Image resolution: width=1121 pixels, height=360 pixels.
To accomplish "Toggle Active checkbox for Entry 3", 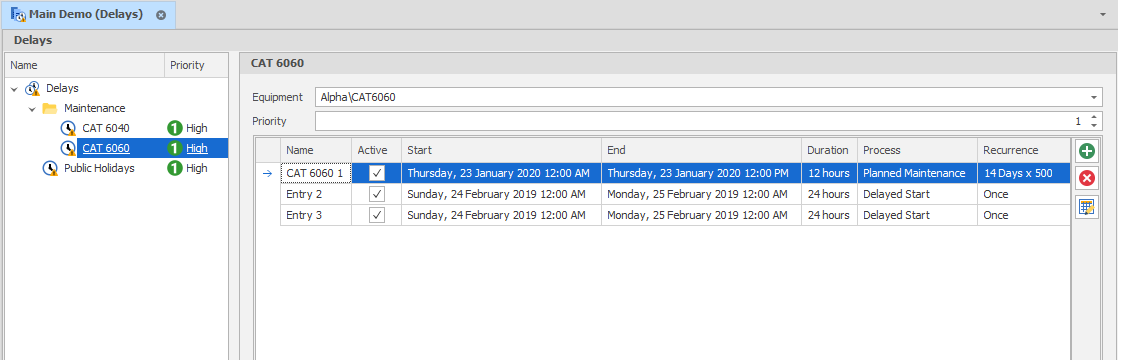I will point(376,215).
